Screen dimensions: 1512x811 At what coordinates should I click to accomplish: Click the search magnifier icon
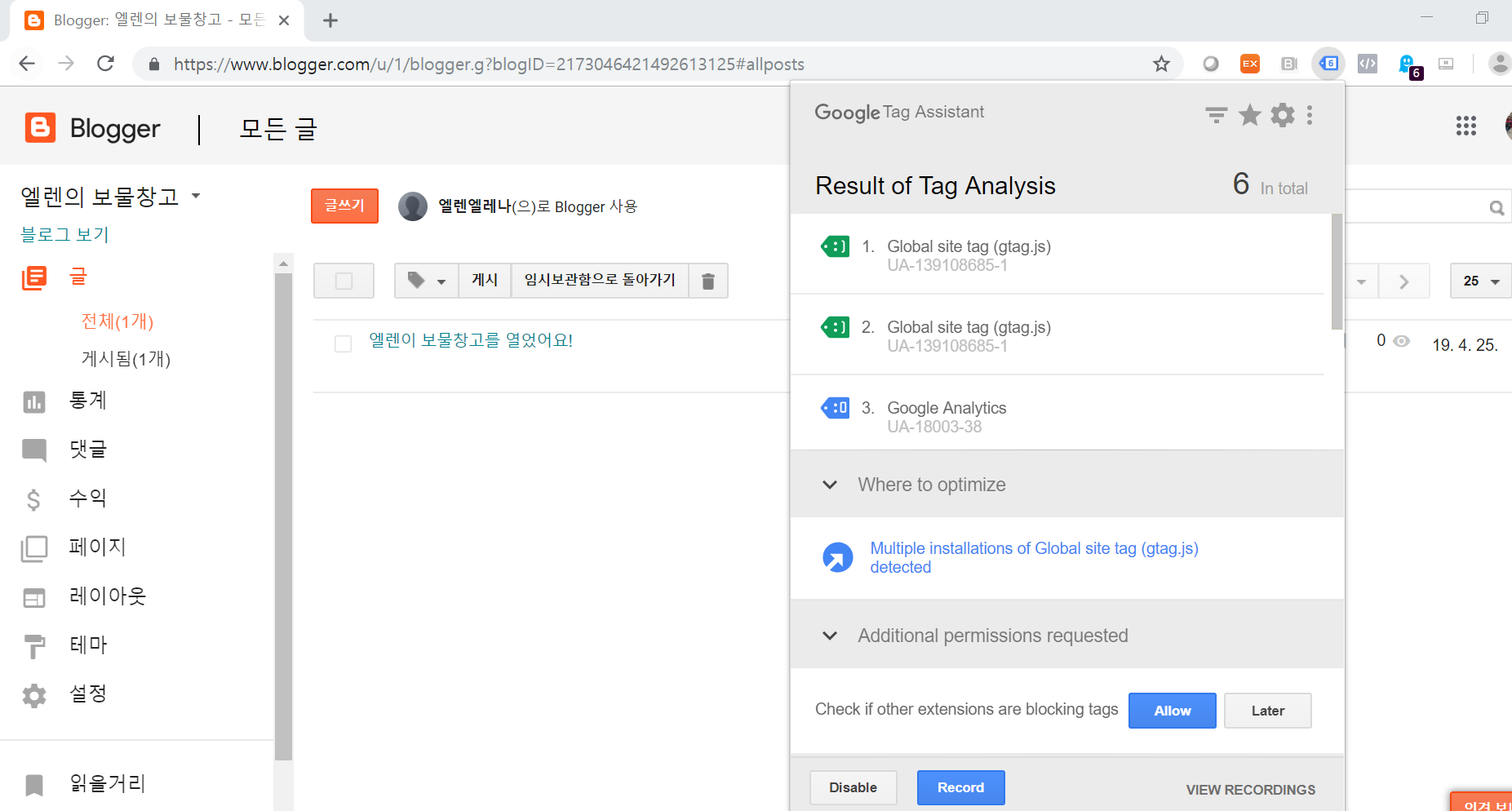(1496, 208)
